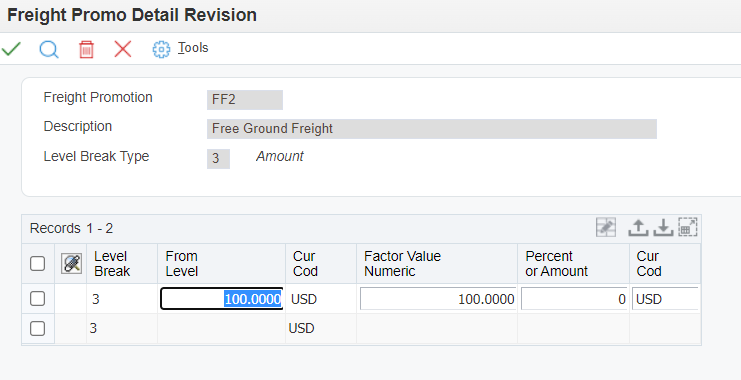
Task: Click the red Delete trash icon
Action: click(86, 49)
